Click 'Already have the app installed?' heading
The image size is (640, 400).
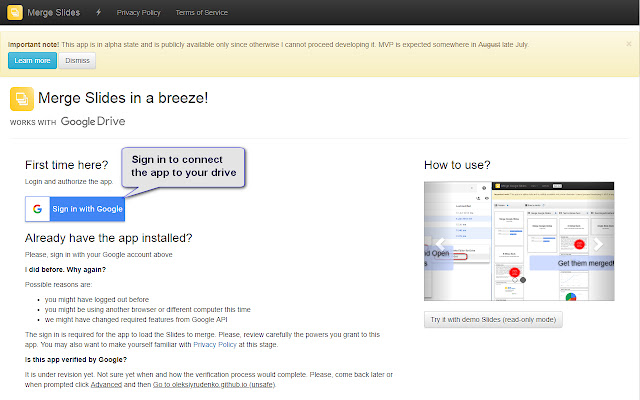point(109,238)
